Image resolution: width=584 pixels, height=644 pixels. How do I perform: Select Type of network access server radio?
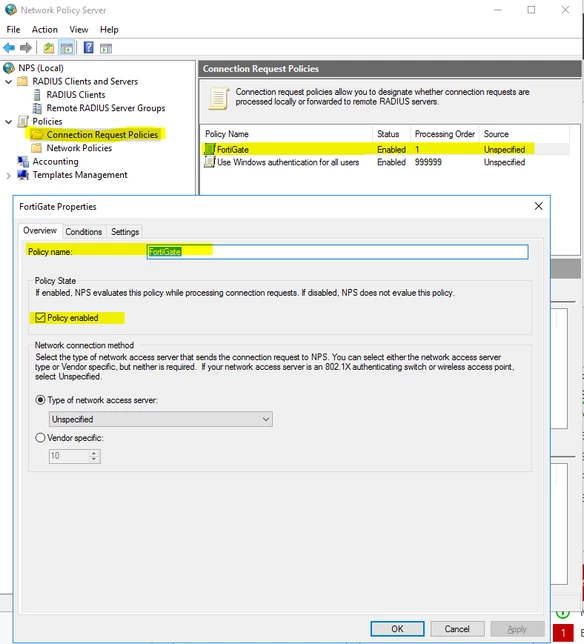pyautogui.click(x=40, y=400)
